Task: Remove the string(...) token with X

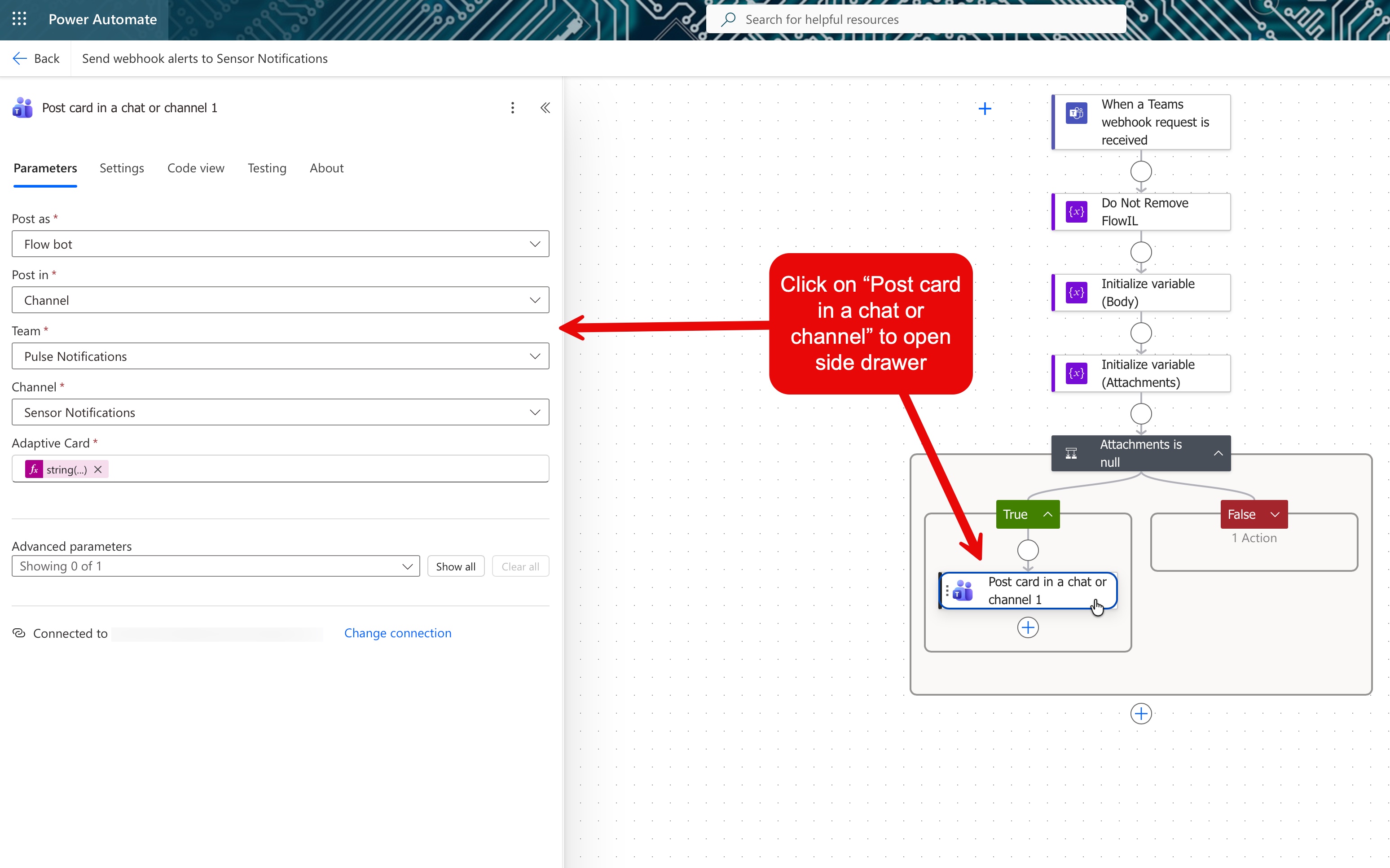Action: 98,469
